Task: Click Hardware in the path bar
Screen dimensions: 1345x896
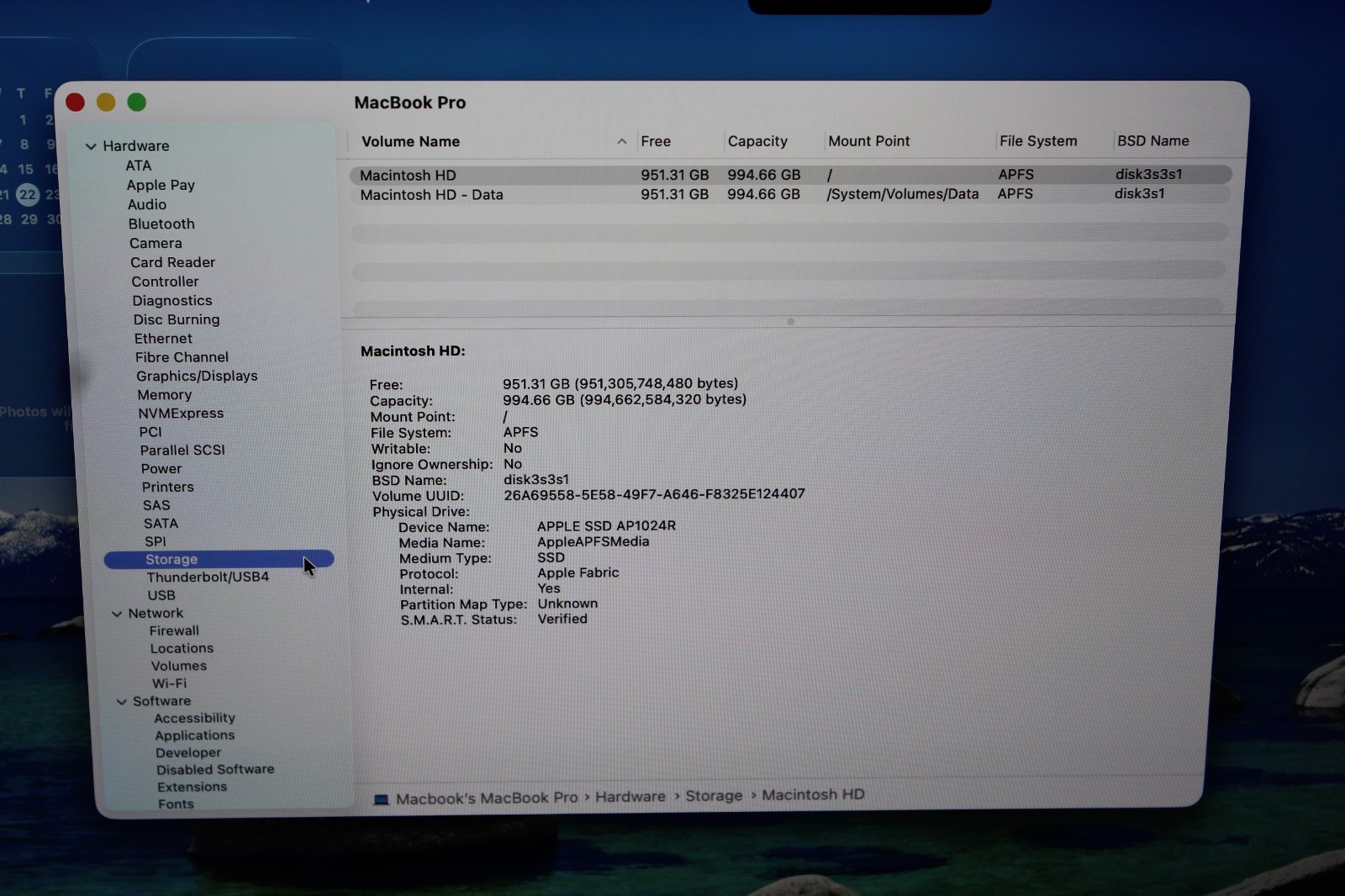Action: tap(630, 796)
